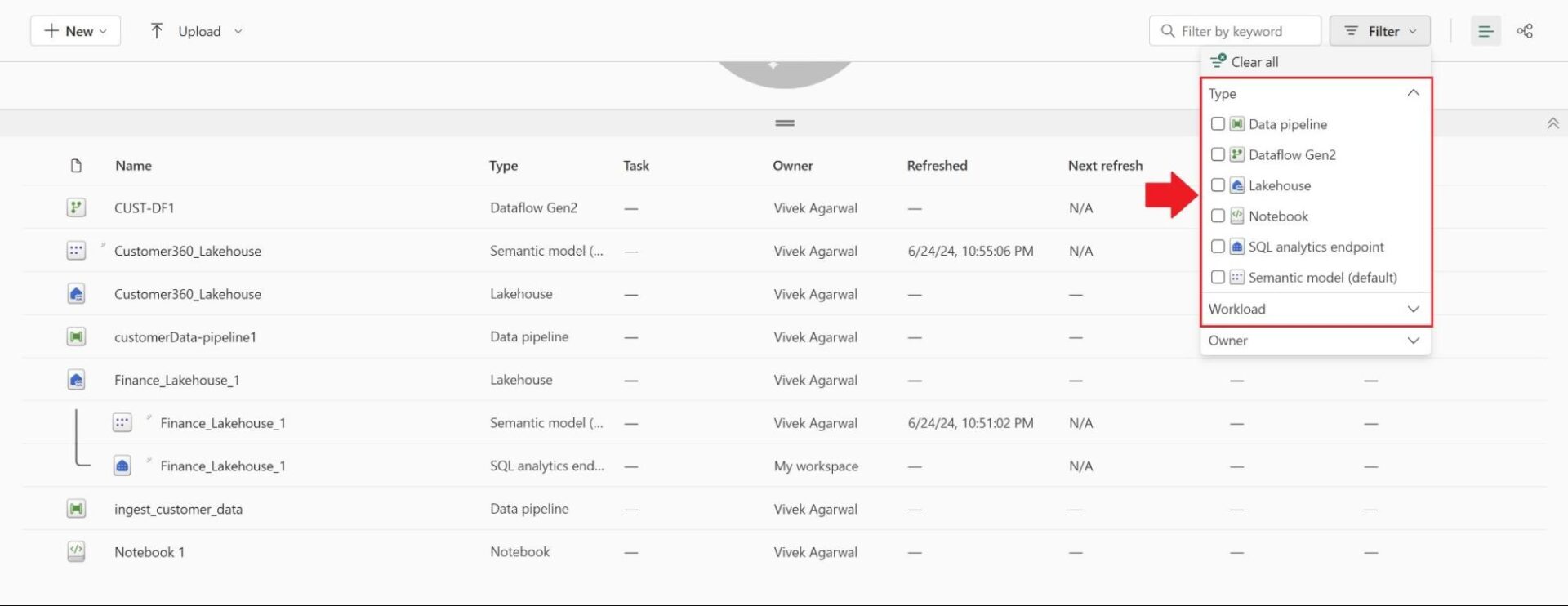
Task: Click the Notebook 1 item icon
Action: [x=76, y=552]
